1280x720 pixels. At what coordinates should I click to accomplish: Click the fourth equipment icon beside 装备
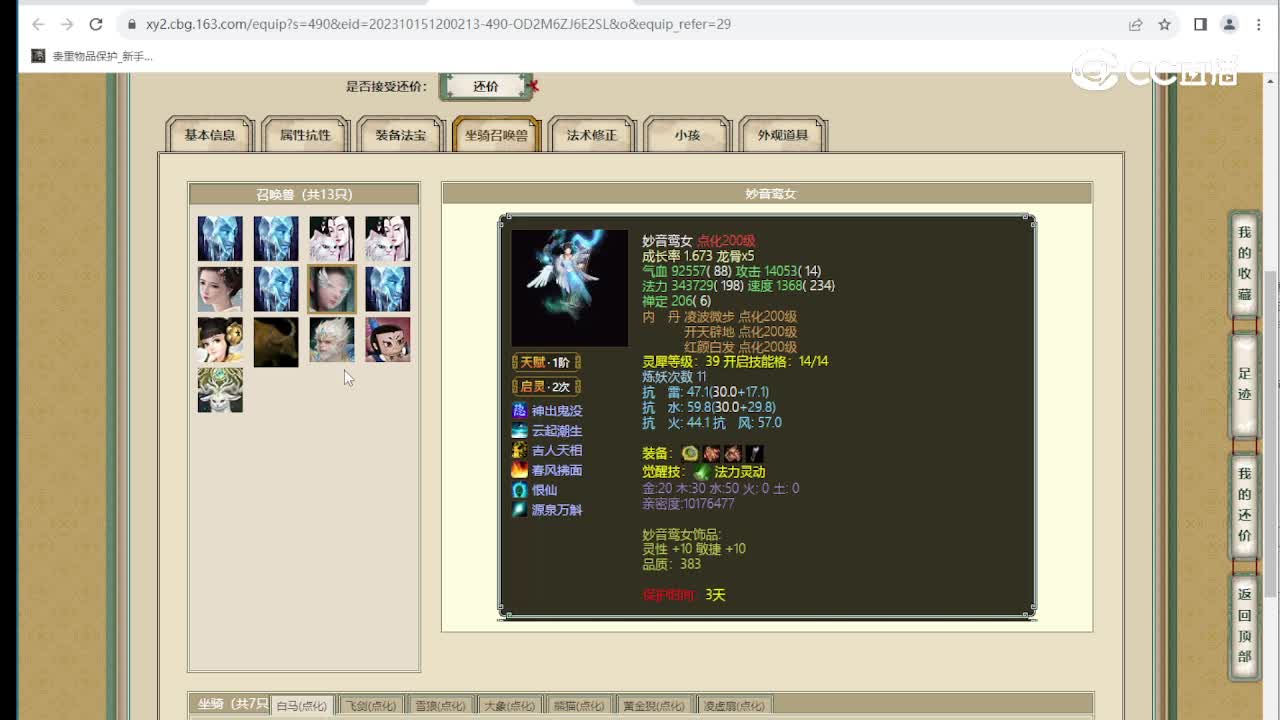coord(755,453)
